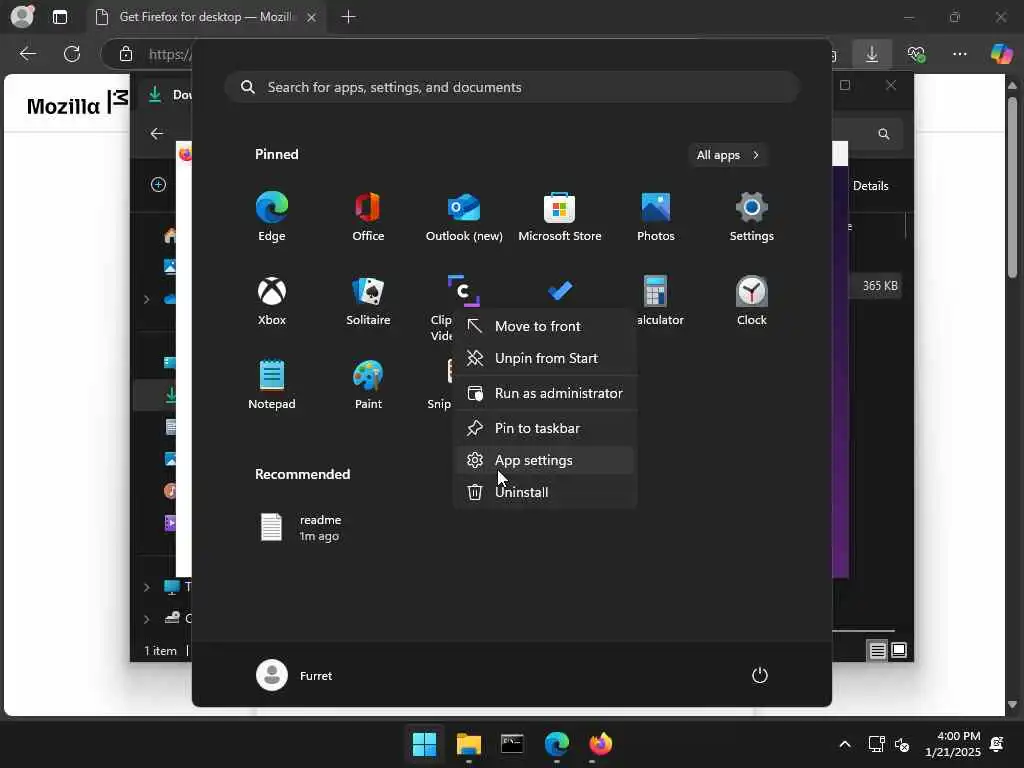The height and width of the screenshot is (768, 1024).
Task: Launch the Office pinned app
Action: 368,217
